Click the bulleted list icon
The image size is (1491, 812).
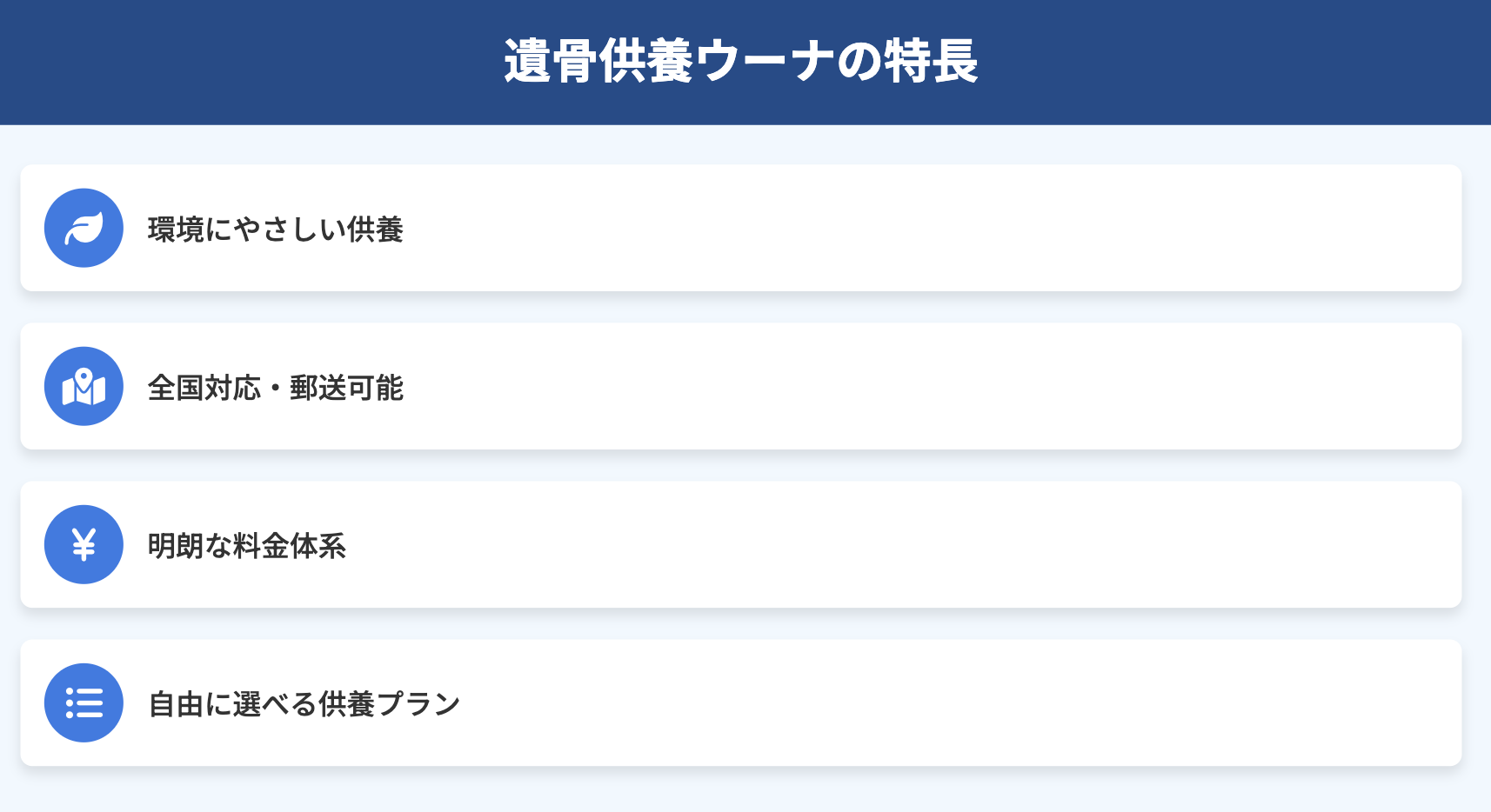(84, 702)
